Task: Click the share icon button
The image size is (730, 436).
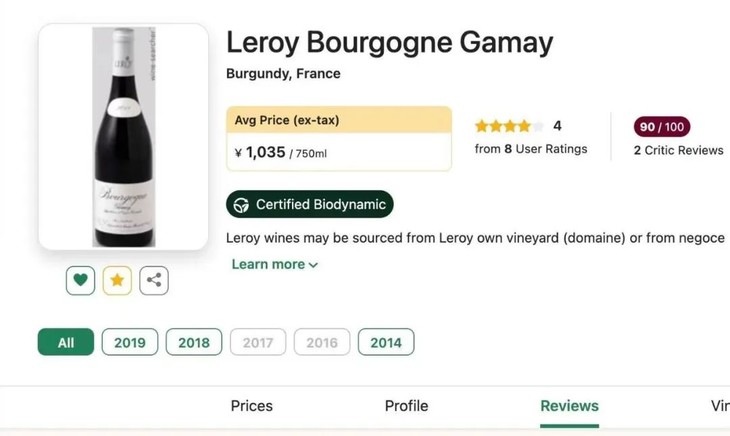Action: [x=154, y=280]
